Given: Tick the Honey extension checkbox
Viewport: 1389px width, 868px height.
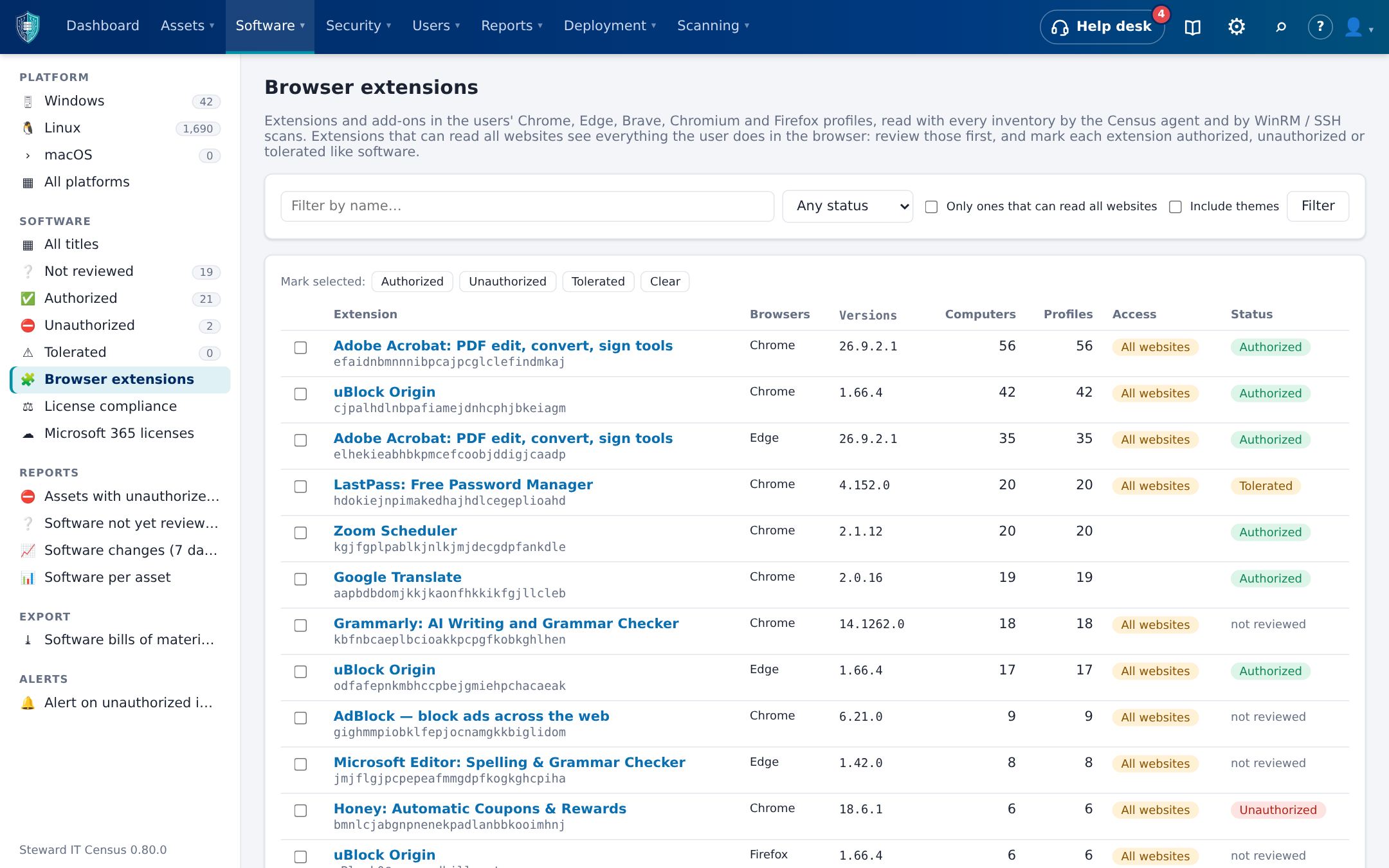Looking at the screenshot, I should pyautogui.click(x=300, y=811).
